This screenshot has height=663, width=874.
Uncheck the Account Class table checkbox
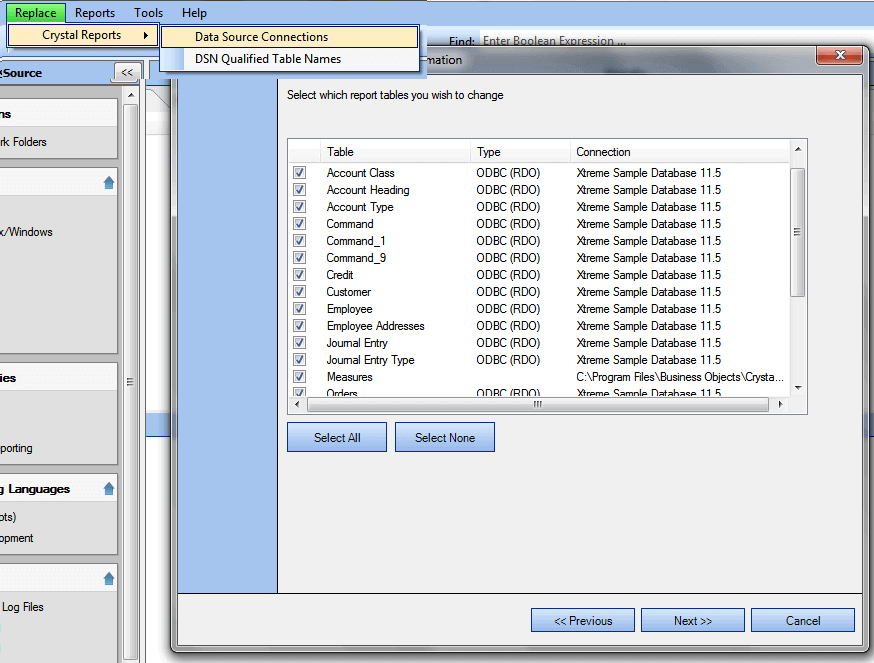tap(299, 173)
